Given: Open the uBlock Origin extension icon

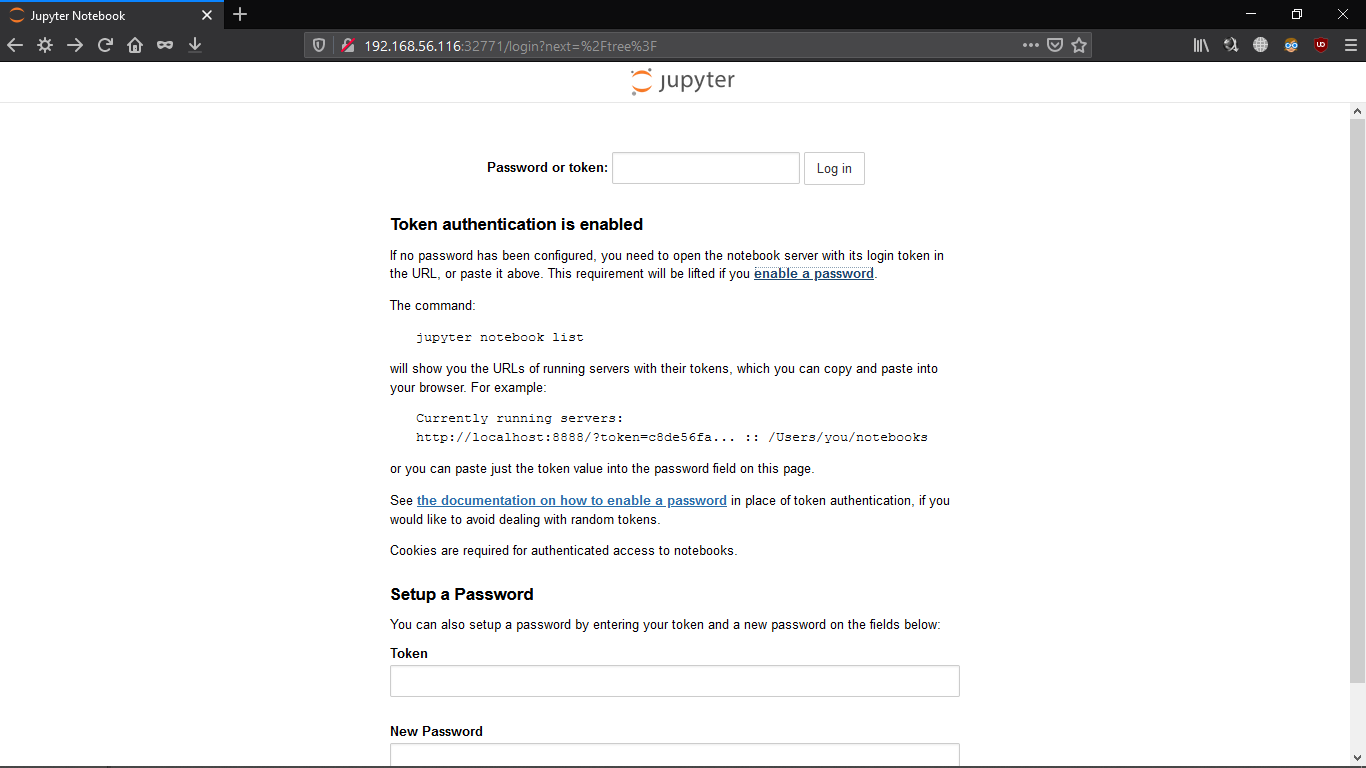Looking at the screenshot, I should 1321,45.
